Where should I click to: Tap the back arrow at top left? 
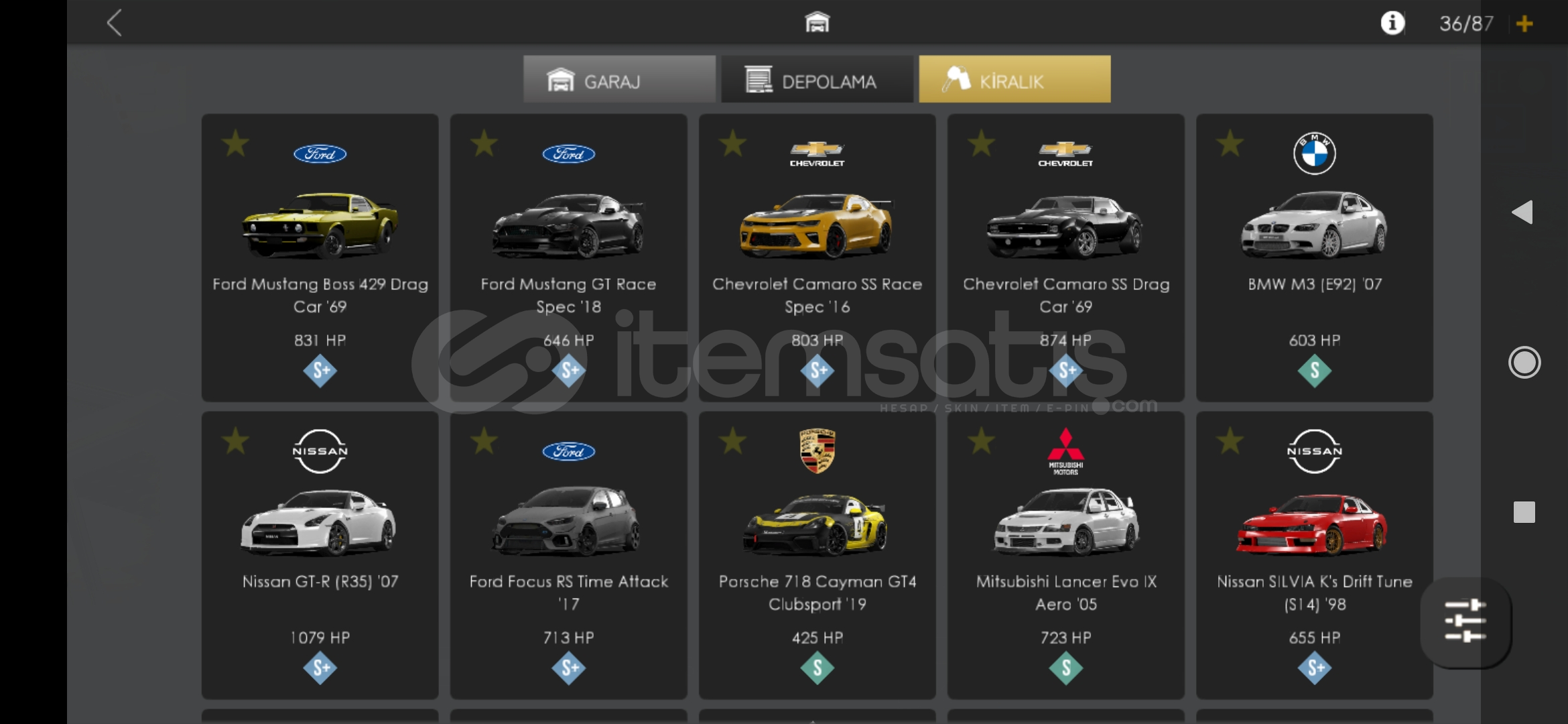tap(115, 23)
